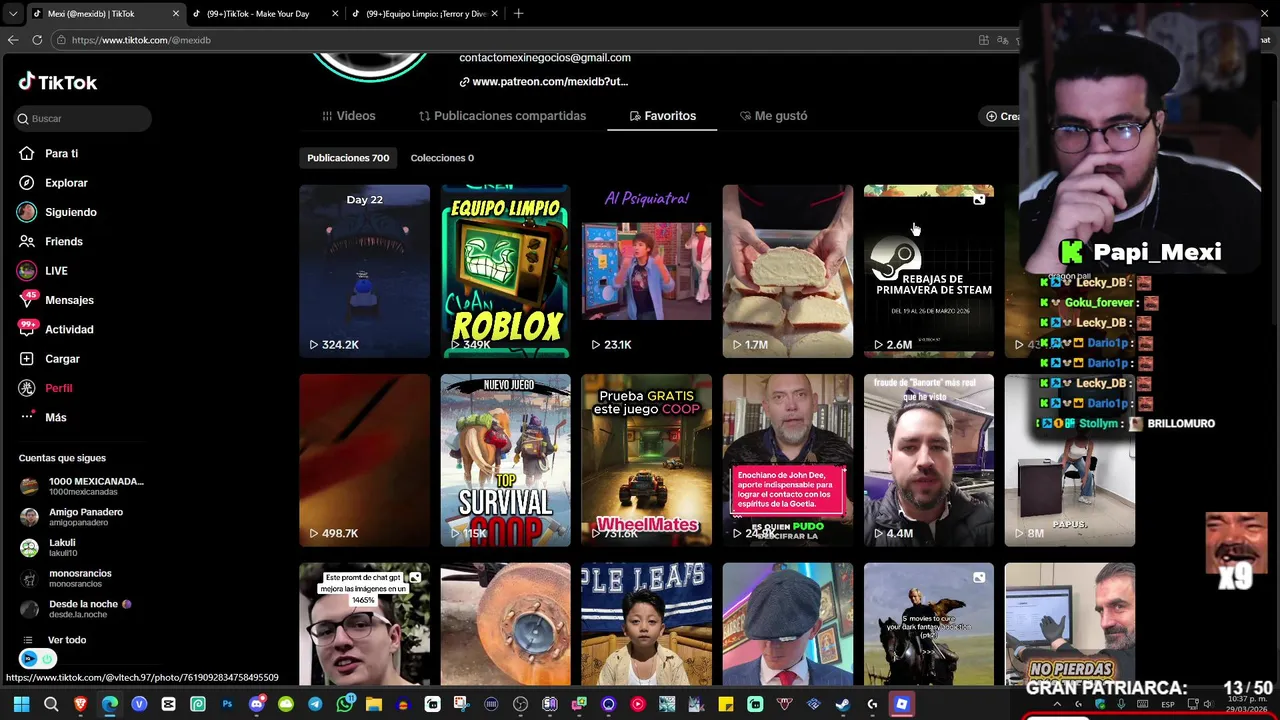This screenshot has width=1280, height=720.
Task: Click the Actividad notifications icon
Action: [27, 329]
